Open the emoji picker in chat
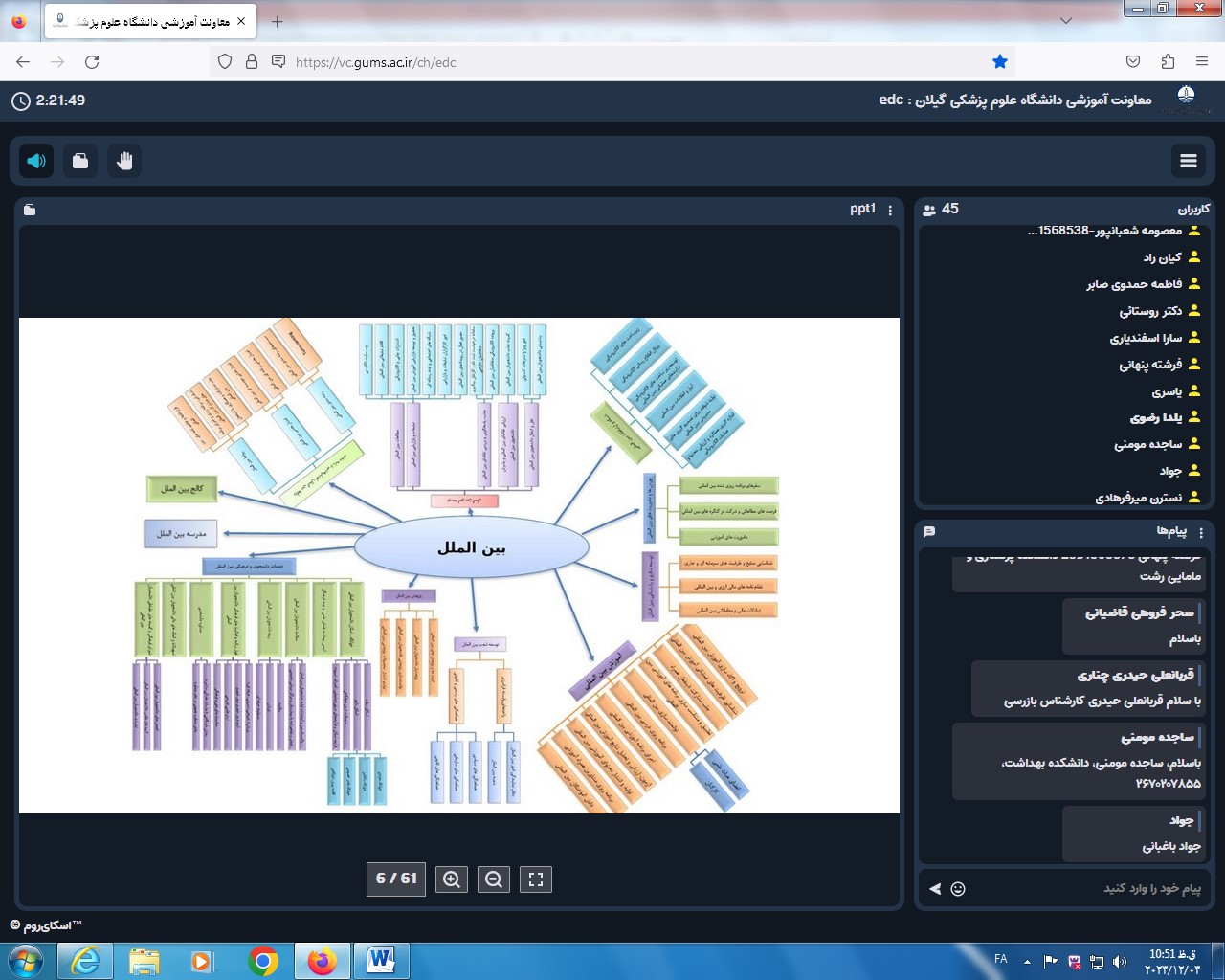The height and width of the screenshot is (980, 1225). click(x=958, y=889)
